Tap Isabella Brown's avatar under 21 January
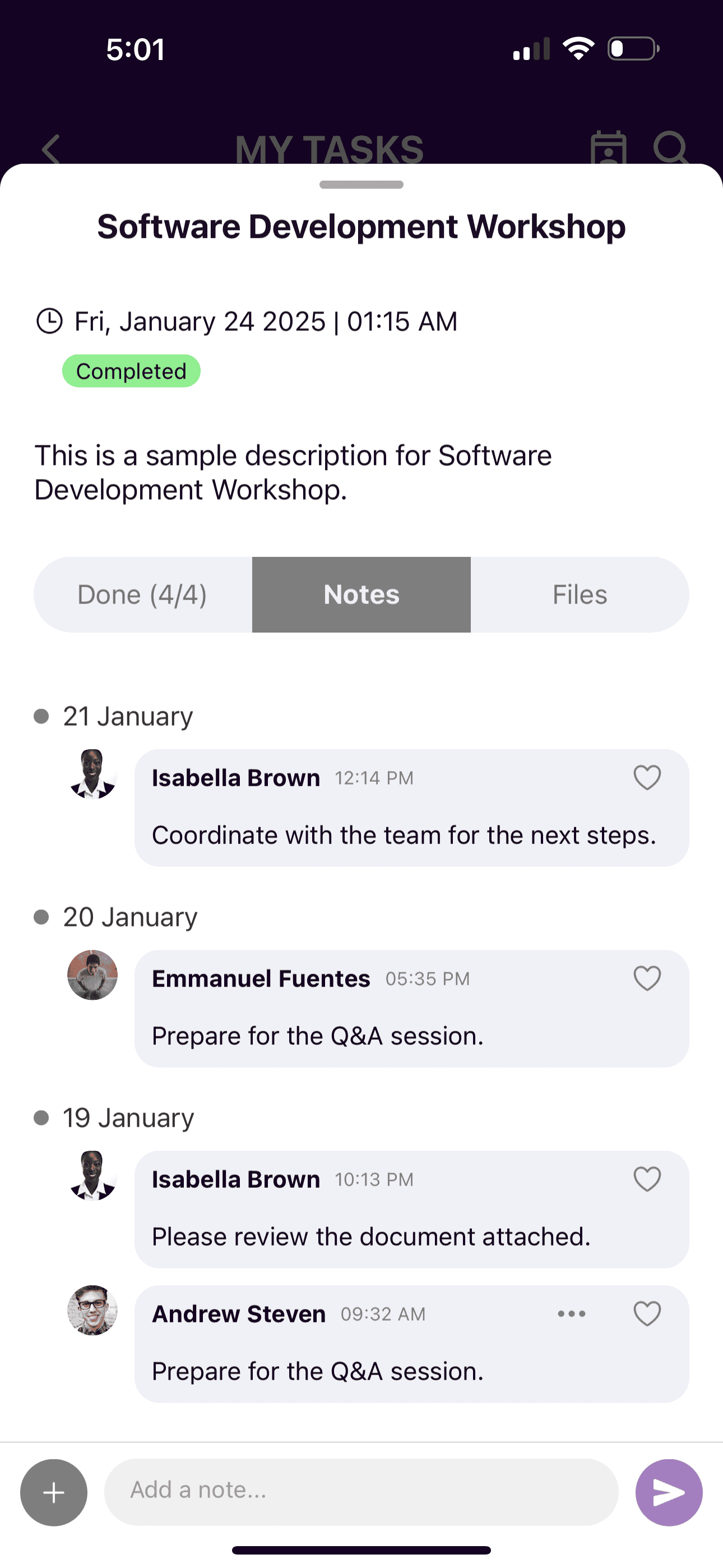 pos(92,774)
